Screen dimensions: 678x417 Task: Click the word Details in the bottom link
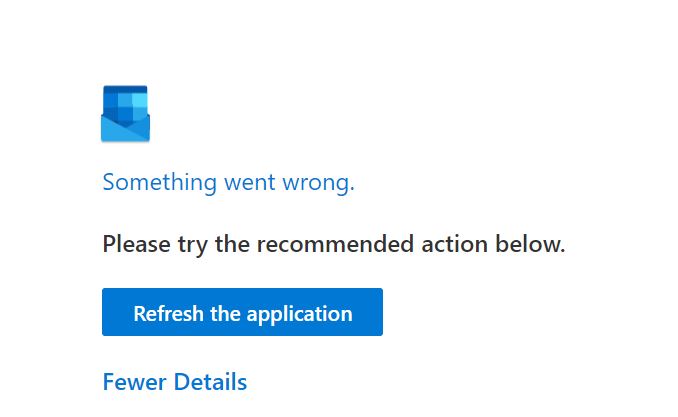[210, 382]
